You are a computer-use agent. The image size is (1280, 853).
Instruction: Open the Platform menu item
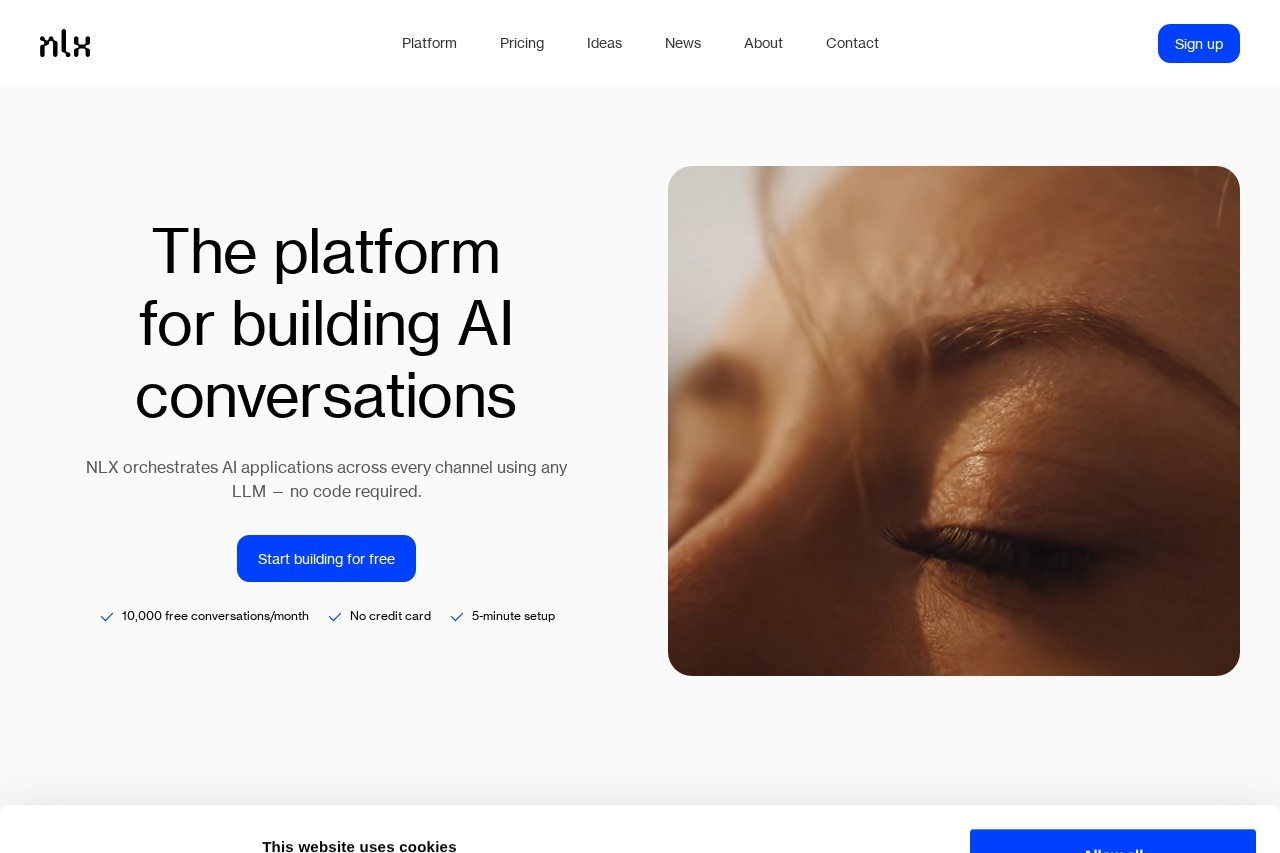click(x=429, y=43)
